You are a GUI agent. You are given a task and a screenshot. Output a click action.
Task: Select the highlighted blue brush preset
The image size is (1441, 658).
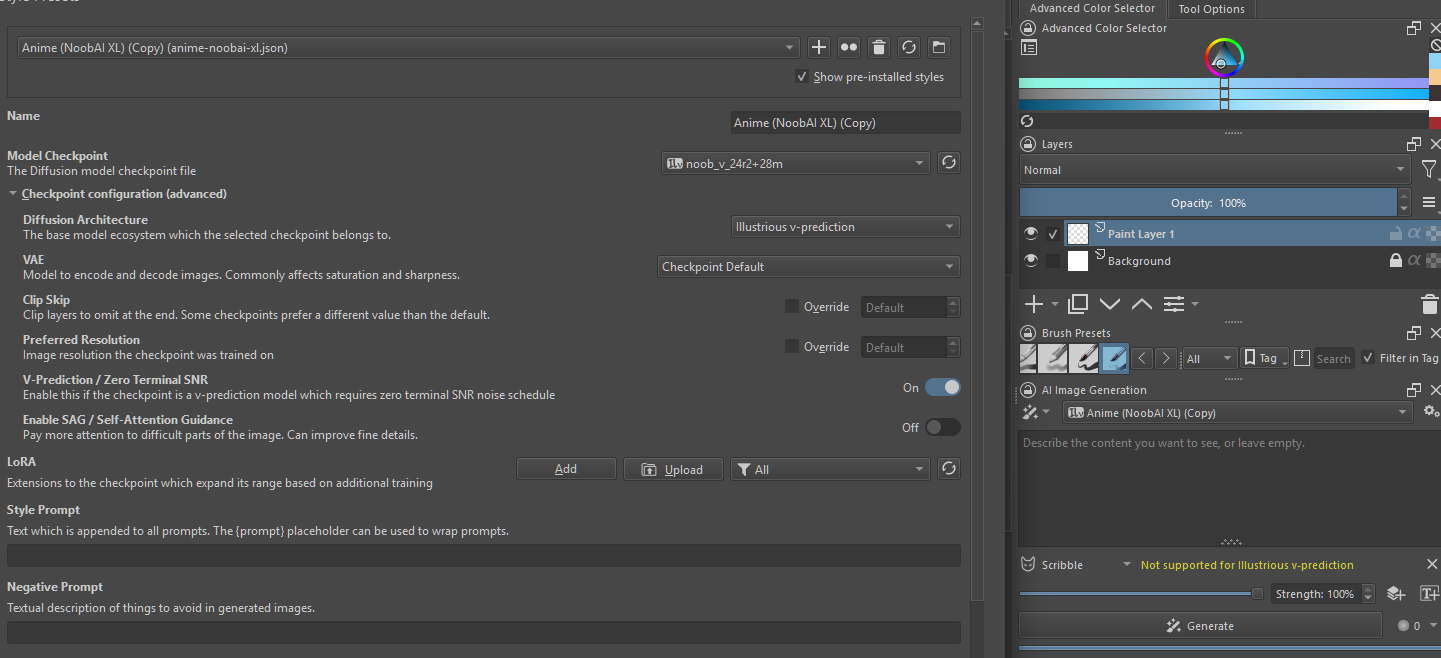point(1115,358)
